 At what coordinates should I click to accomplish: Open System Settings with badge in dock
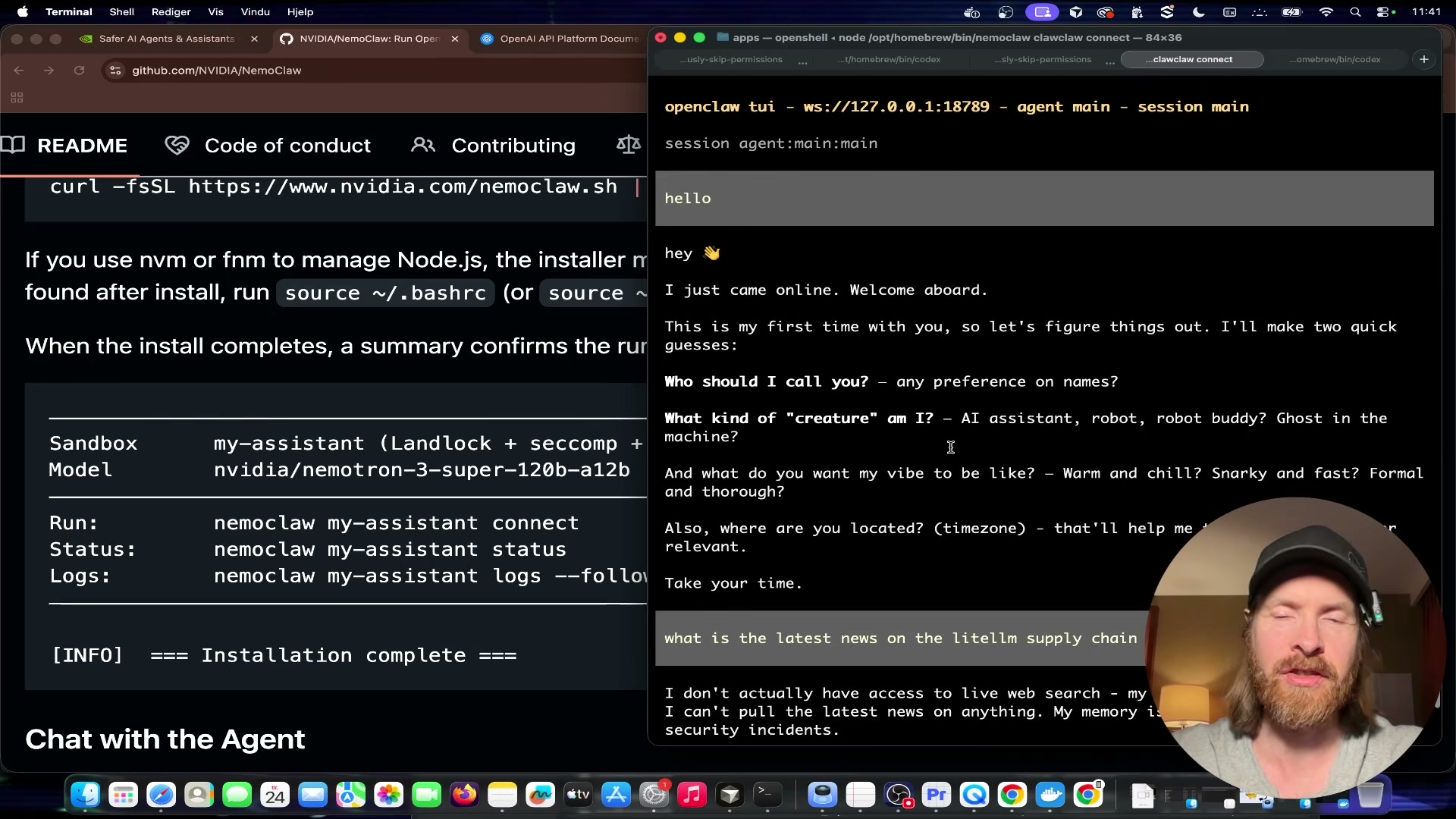click(x=654, y=795)
